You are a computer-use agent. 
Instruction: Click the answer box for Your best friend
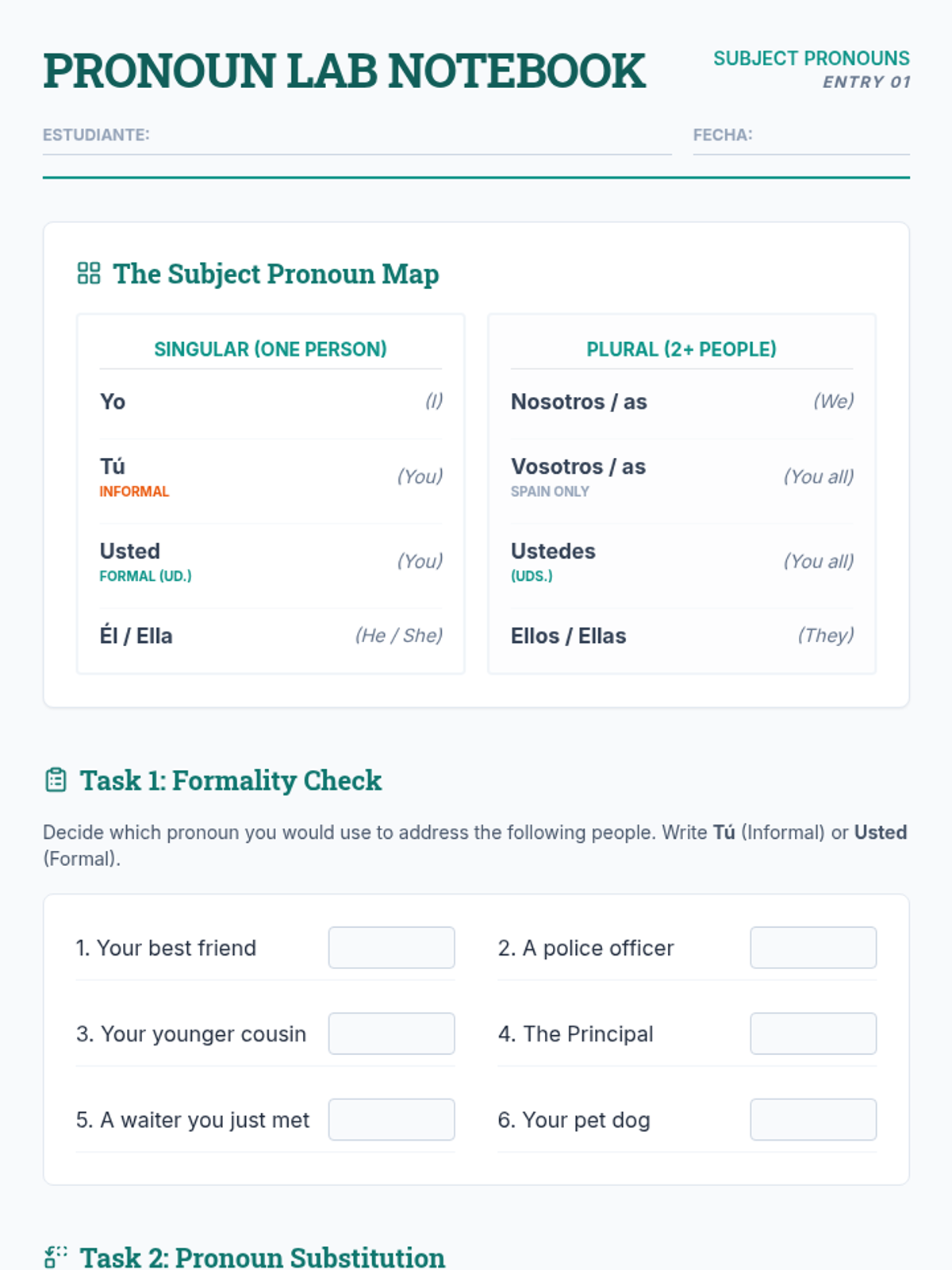[x=391, y=948]
